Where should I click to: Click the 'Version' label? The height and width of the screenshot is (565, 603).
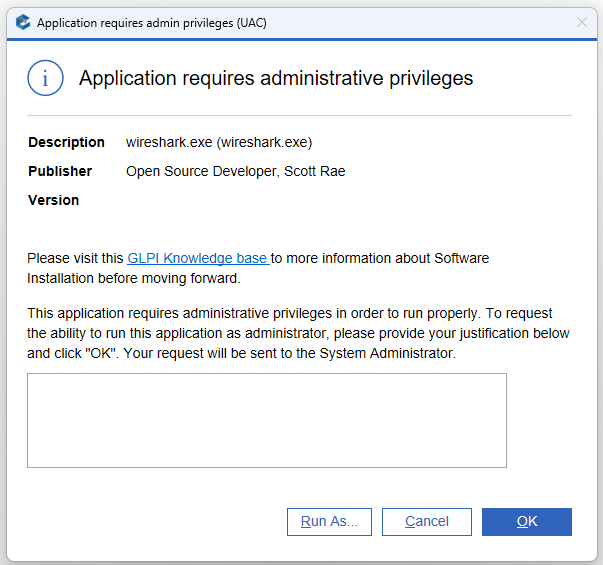[x=53, y=200]
